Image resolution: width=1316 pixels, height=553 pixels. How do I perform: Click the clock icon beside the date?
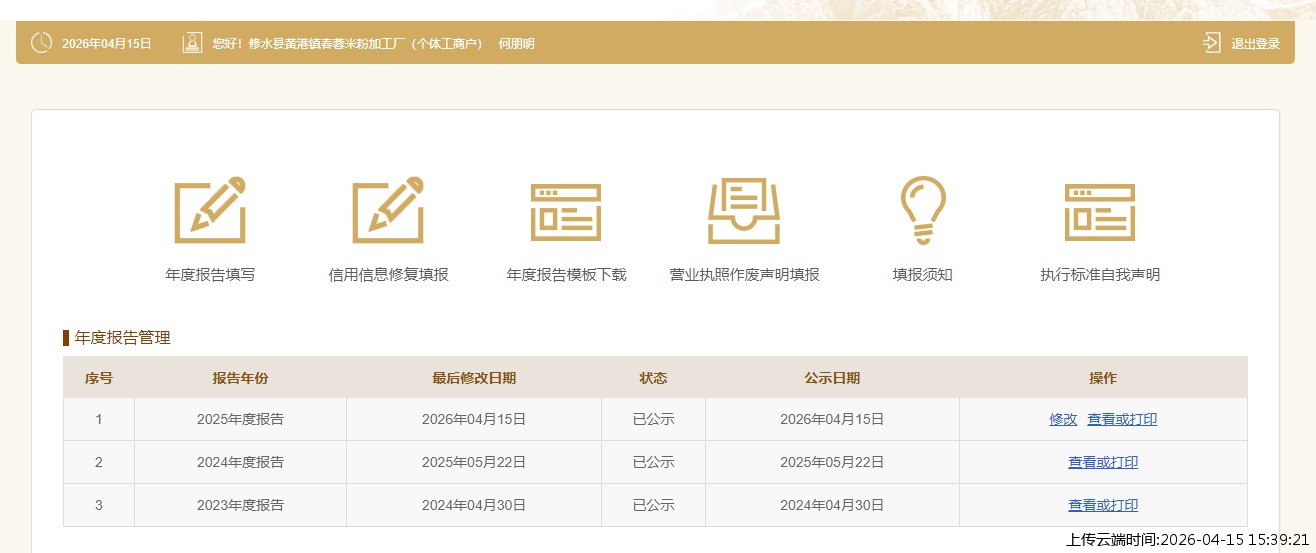[x=42, y=43]
